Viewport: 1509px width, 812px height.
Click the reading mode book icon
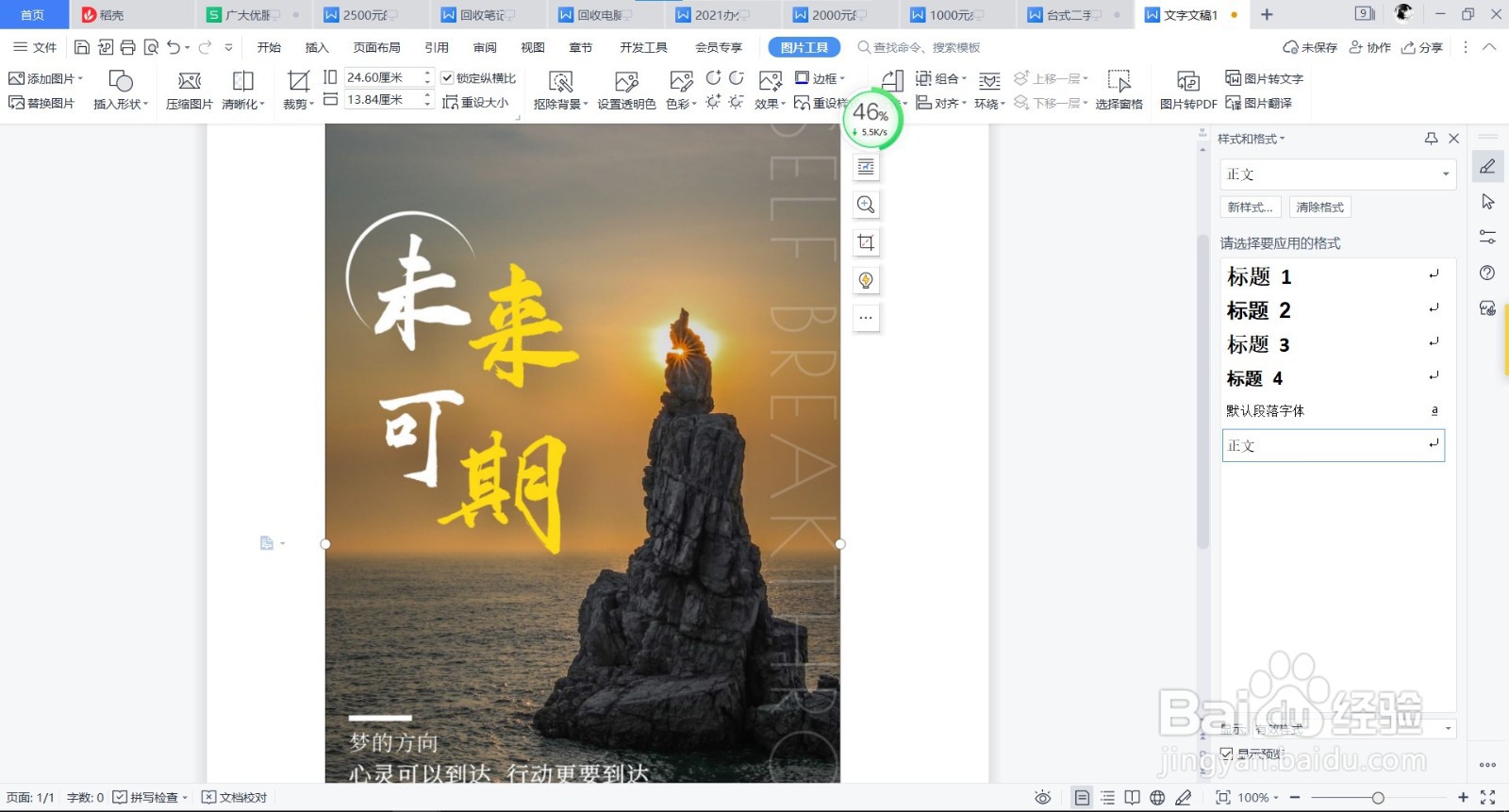1132,798
